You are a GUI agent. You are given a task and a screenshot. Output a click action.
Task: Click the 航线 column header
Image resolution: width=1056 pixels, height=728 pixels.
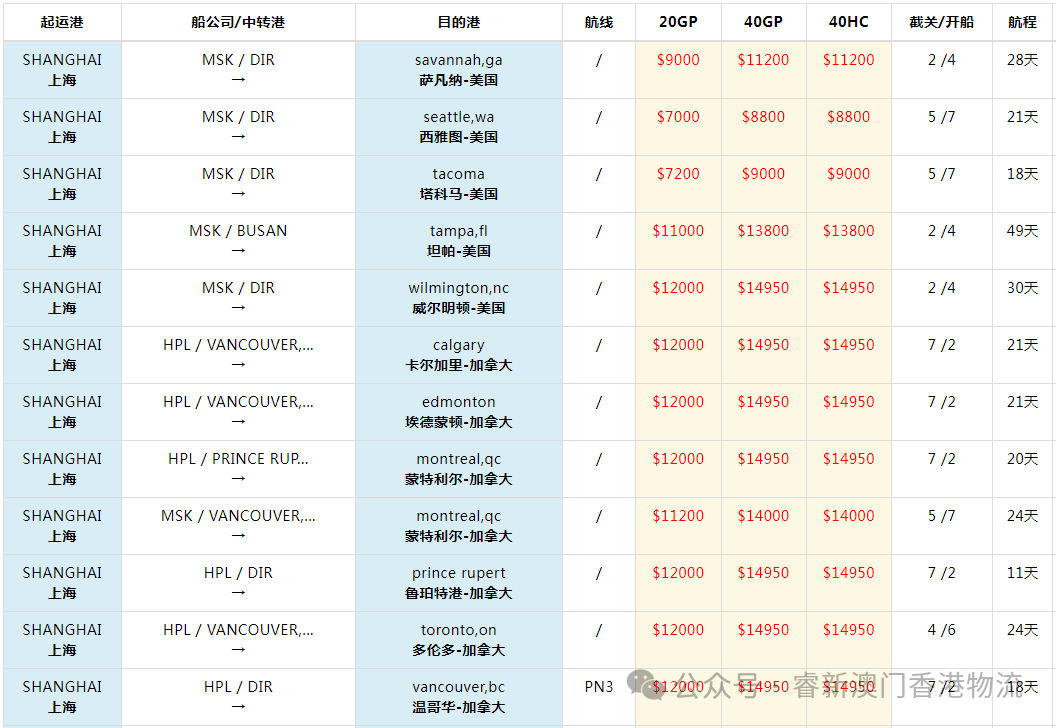pyautogui.click(x=599, y=22)
